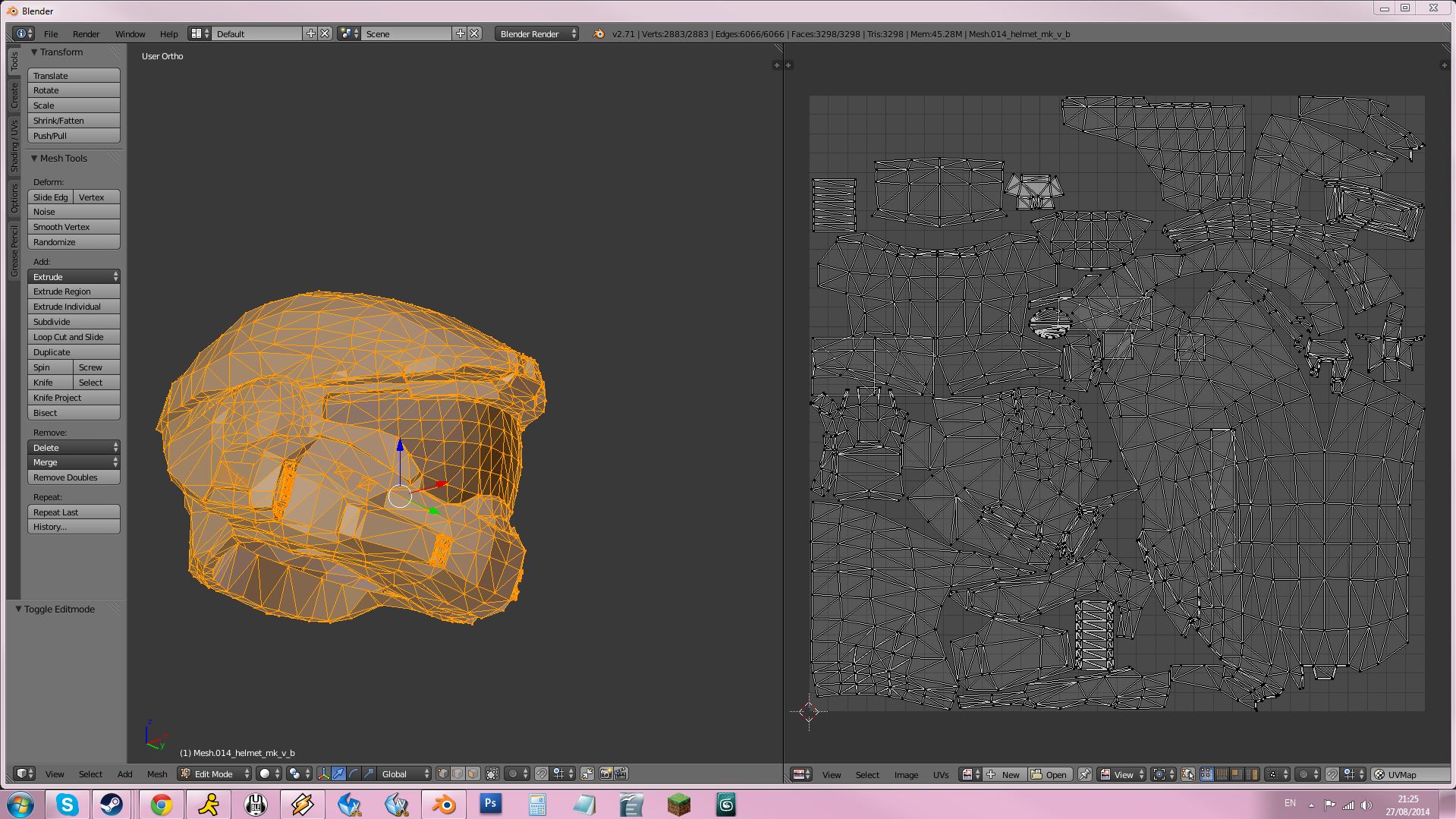Click the Subdivide button
1456x819 pixels.
coord(74,322)
